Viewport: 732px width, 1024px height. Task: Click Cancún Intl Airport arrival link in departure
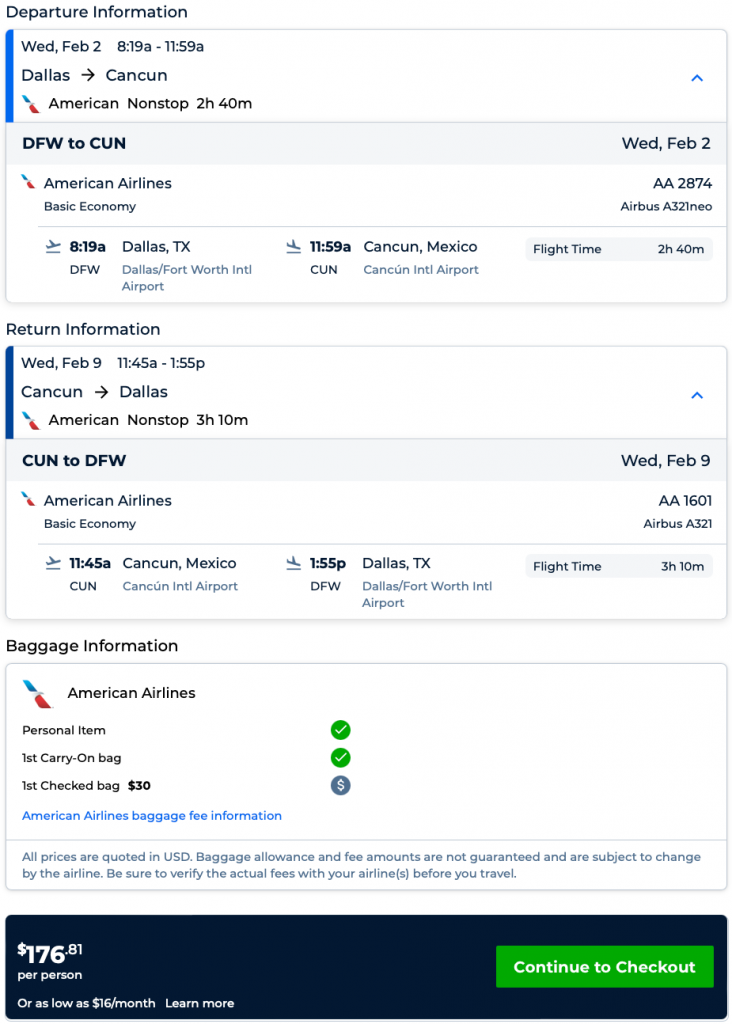coord(421,270)
